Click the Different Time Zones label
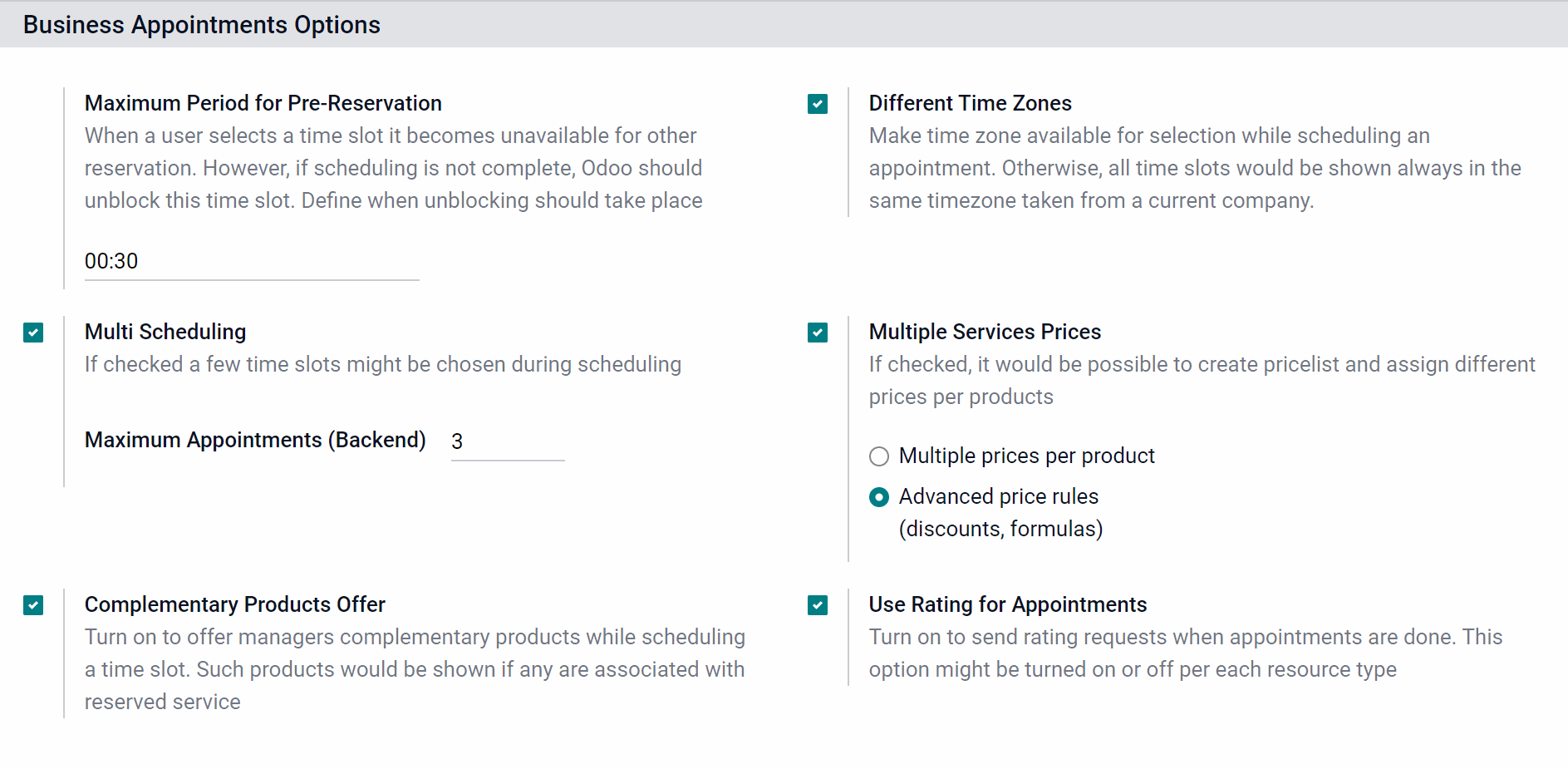The height and width of the screenshot is (769, 1568). click(x=970, y=103)
